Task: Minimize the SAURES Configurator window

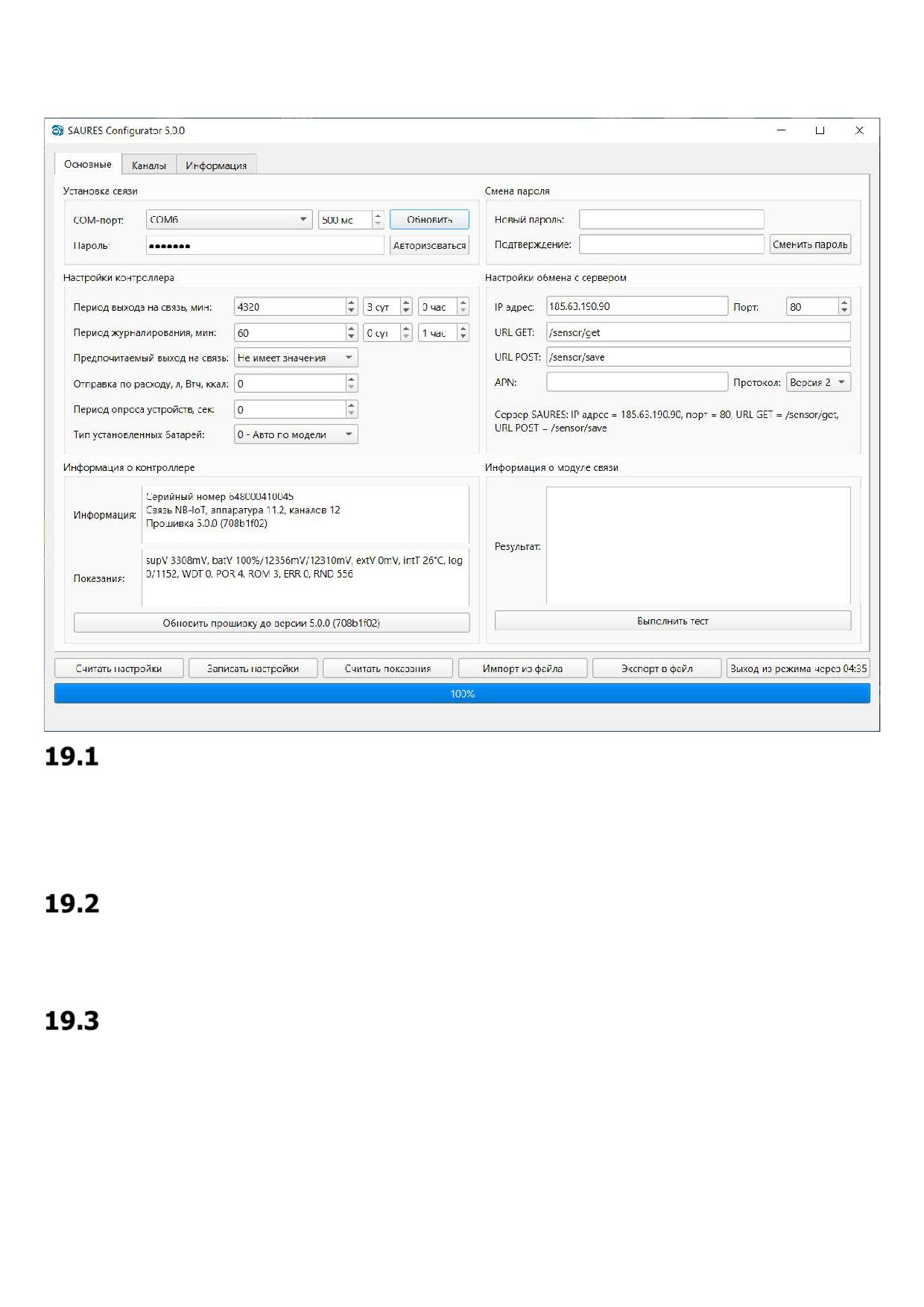Action: (782, 130)
